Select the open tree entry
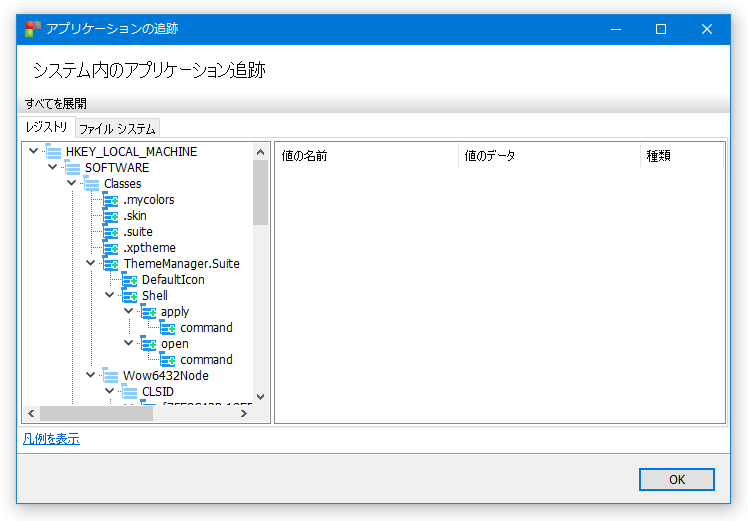748x521 pixels. pyautogui.click(x=175, y=344)
